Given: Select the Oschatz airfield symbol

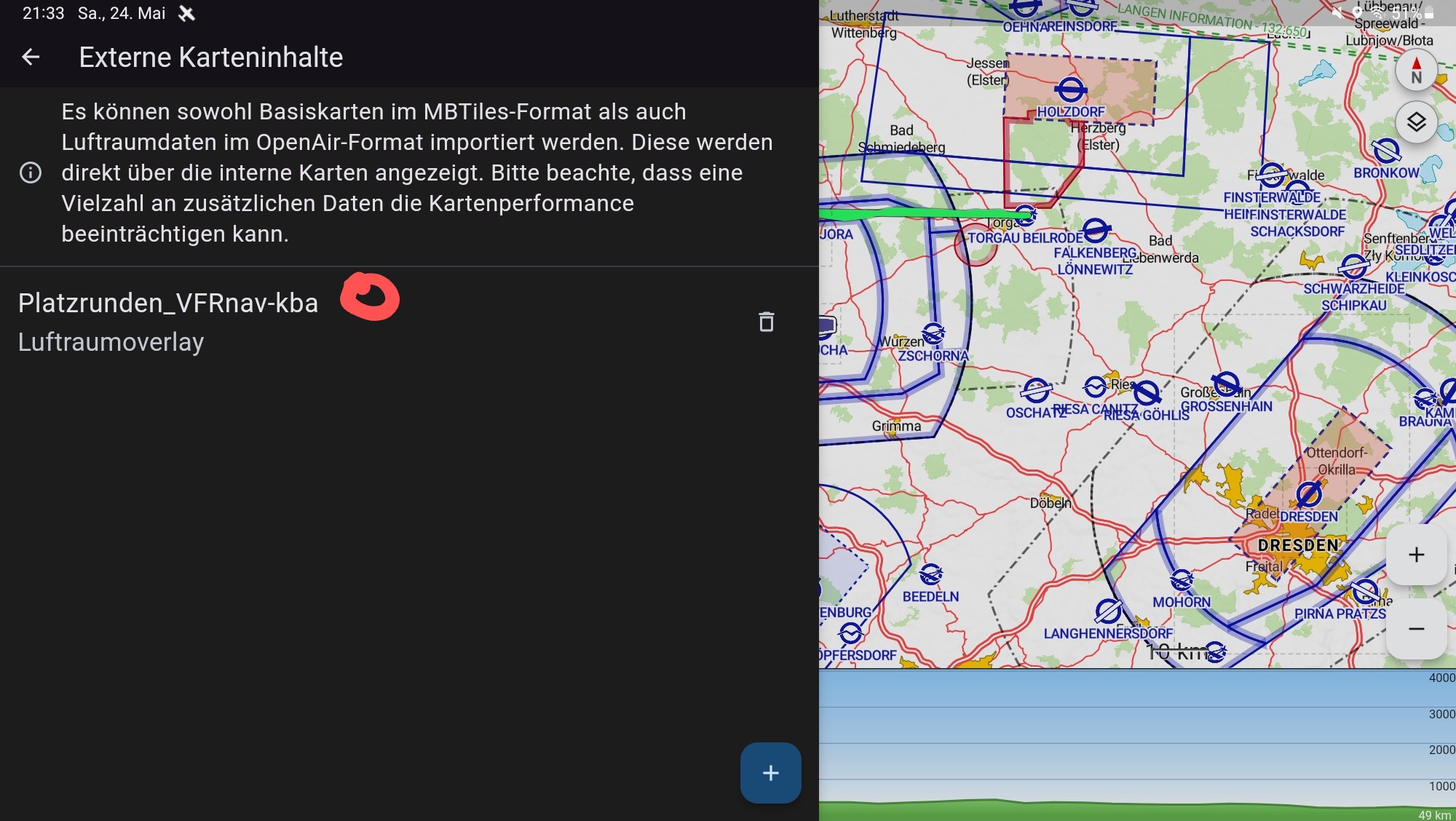Looking at the screenshot, I should click(1036, 390).
